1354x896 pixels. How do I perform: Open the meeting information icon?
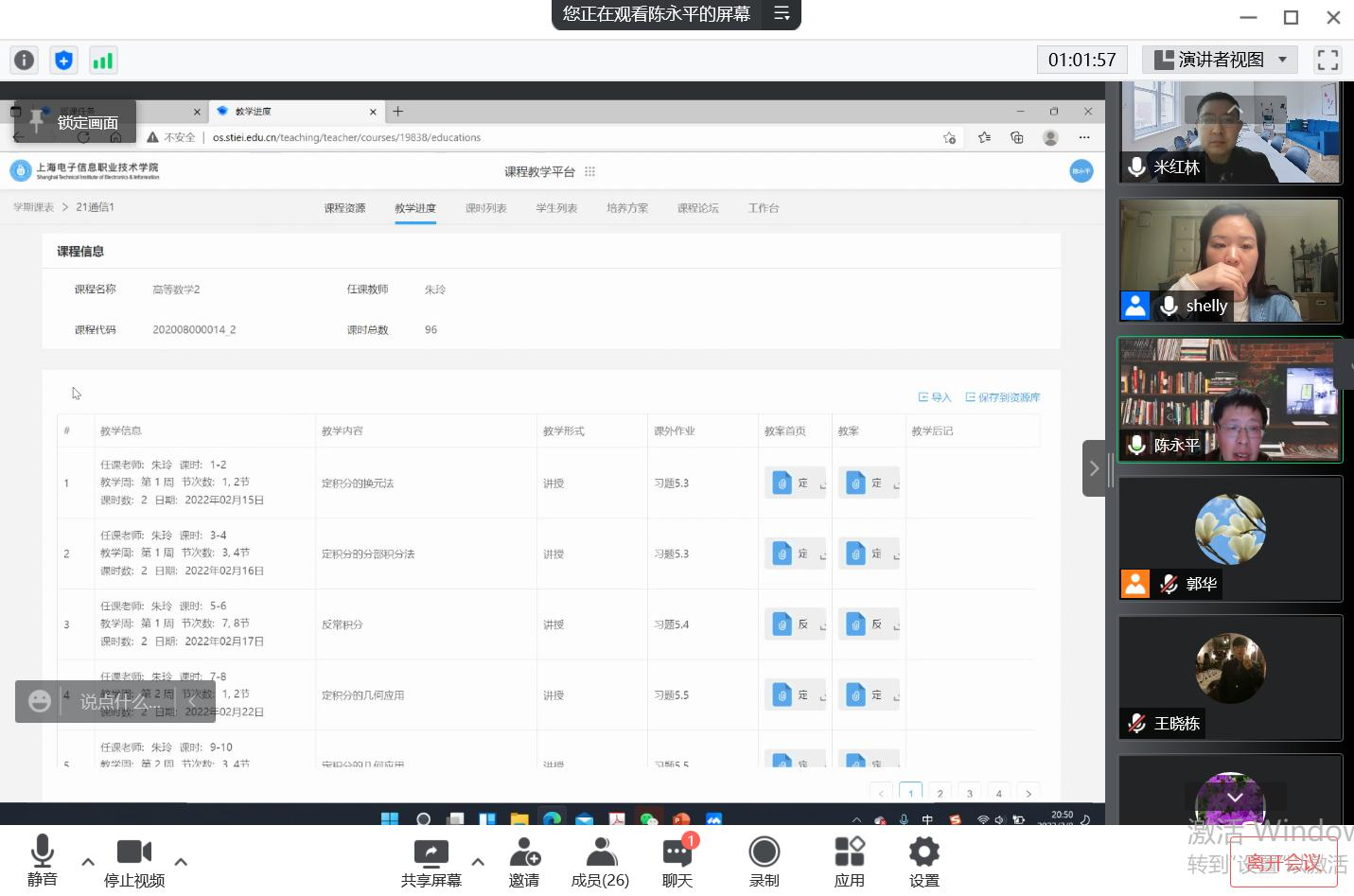pyautogui.click(x=24, y=61)
